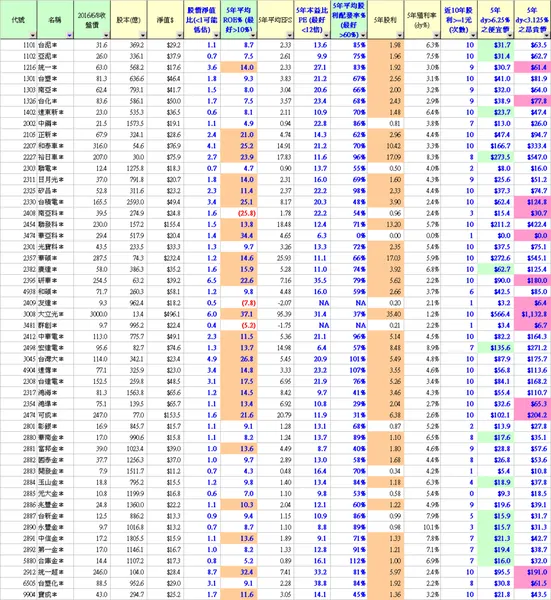Select the name cell 大立光
Viewport: 551px width, 600px height.
tap(55, 314)
